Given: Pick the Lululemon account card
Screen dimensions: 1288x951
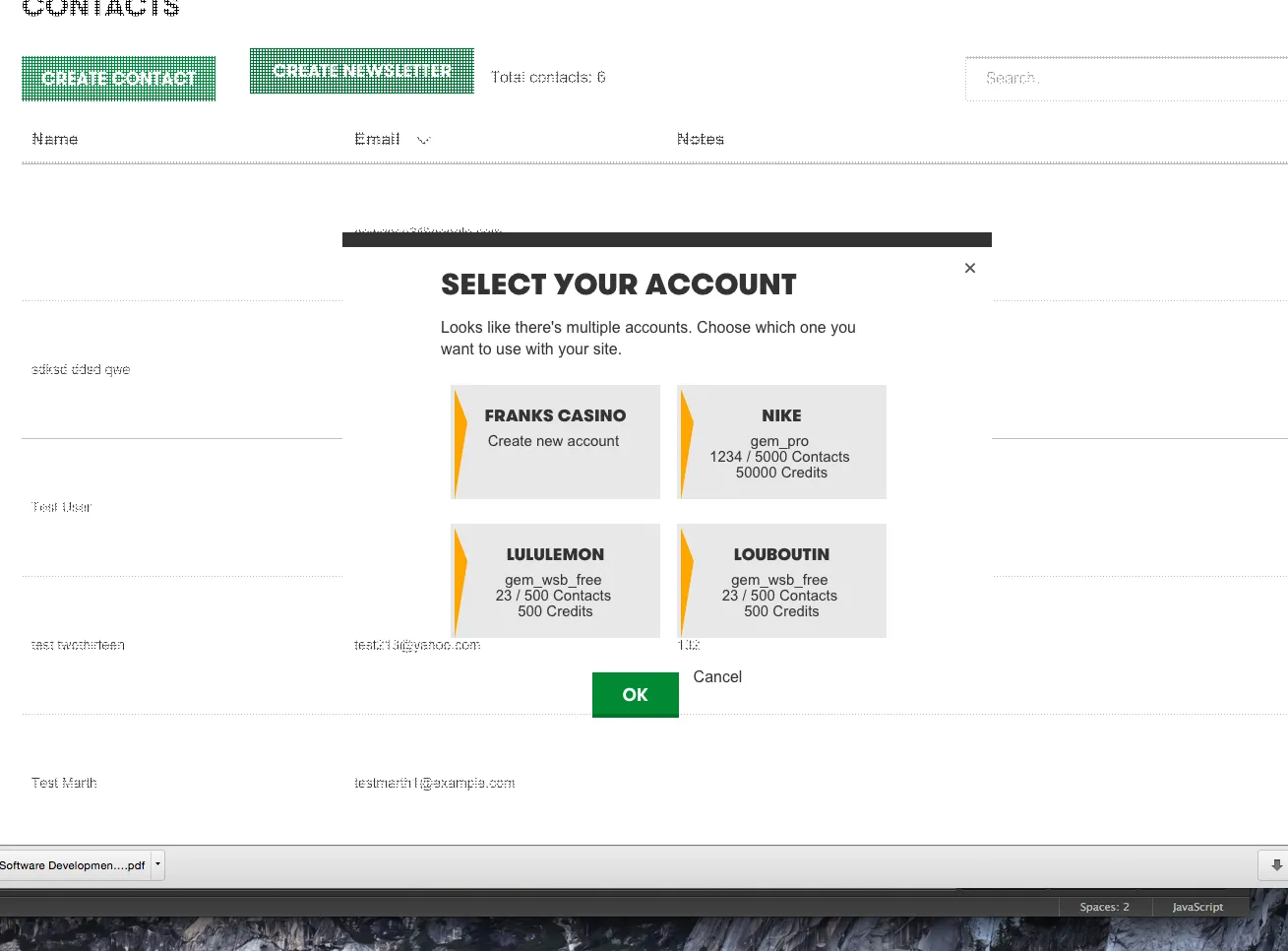Looking at the screenshot, I should (556, 580).
